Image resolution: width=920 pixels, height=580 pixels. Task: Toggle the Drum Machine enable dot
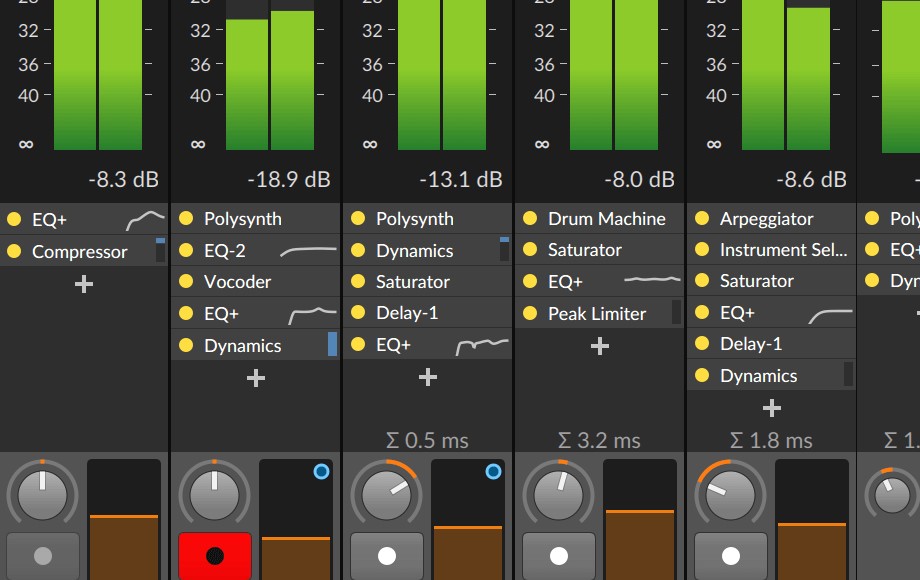pos(529,219)
